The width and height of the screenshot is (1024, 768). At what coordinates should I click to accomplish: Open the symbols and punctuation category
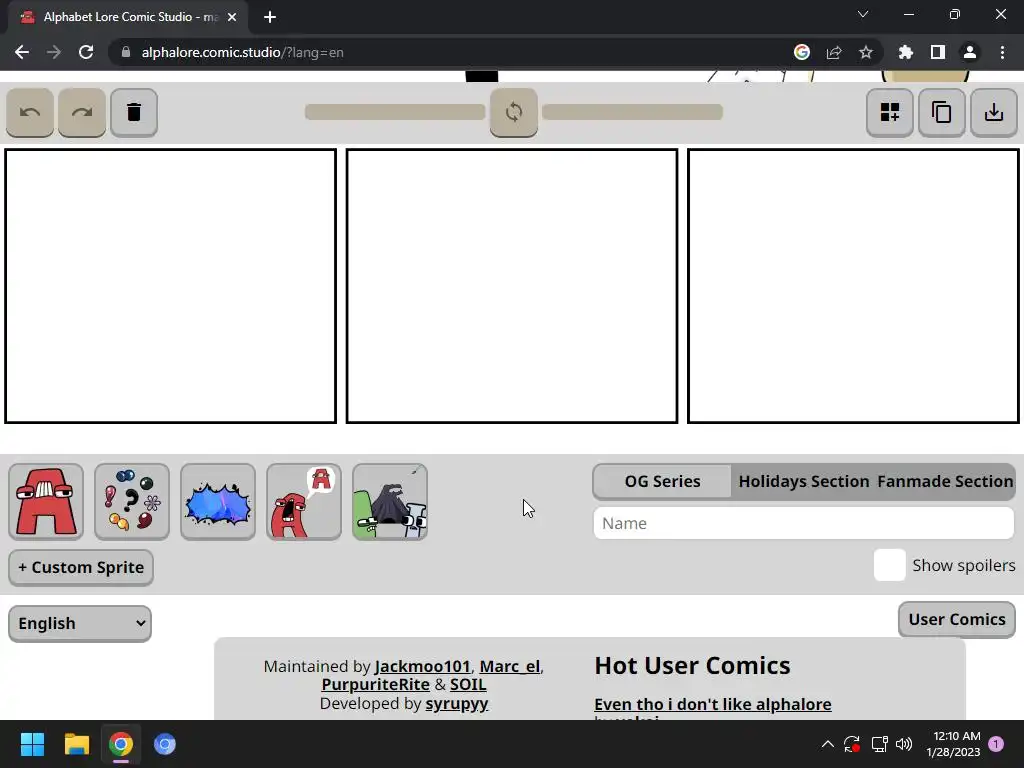pyautogui.click(x=132, y=502)
